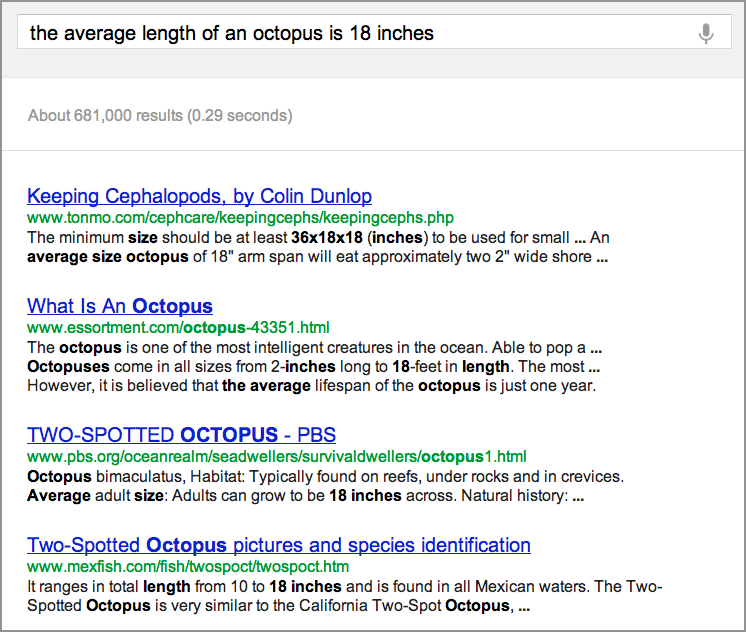Click the Octopuses come in all sizes line

tap(314, 366)
